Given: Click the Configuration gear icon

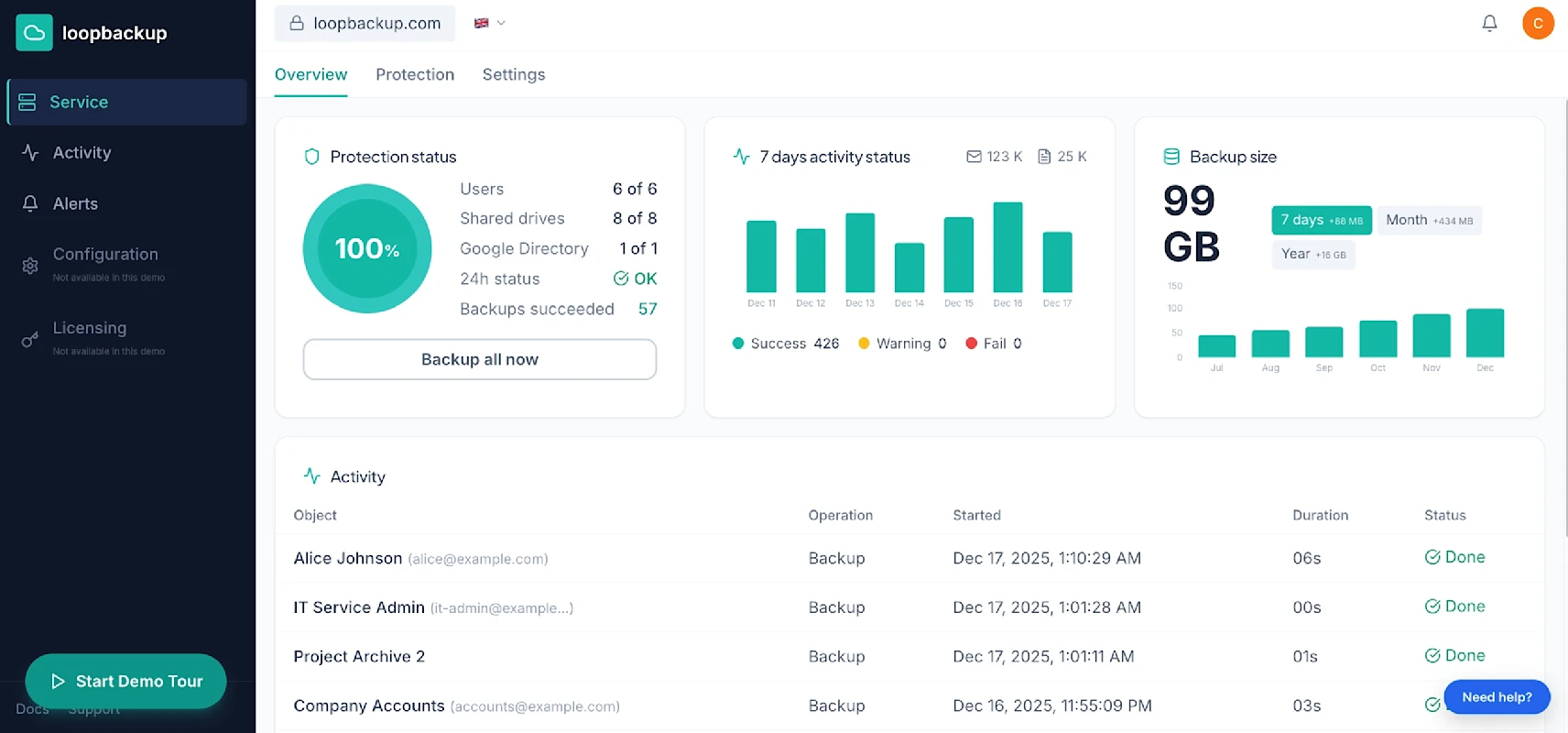Looking at the screenshot, I should [x=30, y=266].
